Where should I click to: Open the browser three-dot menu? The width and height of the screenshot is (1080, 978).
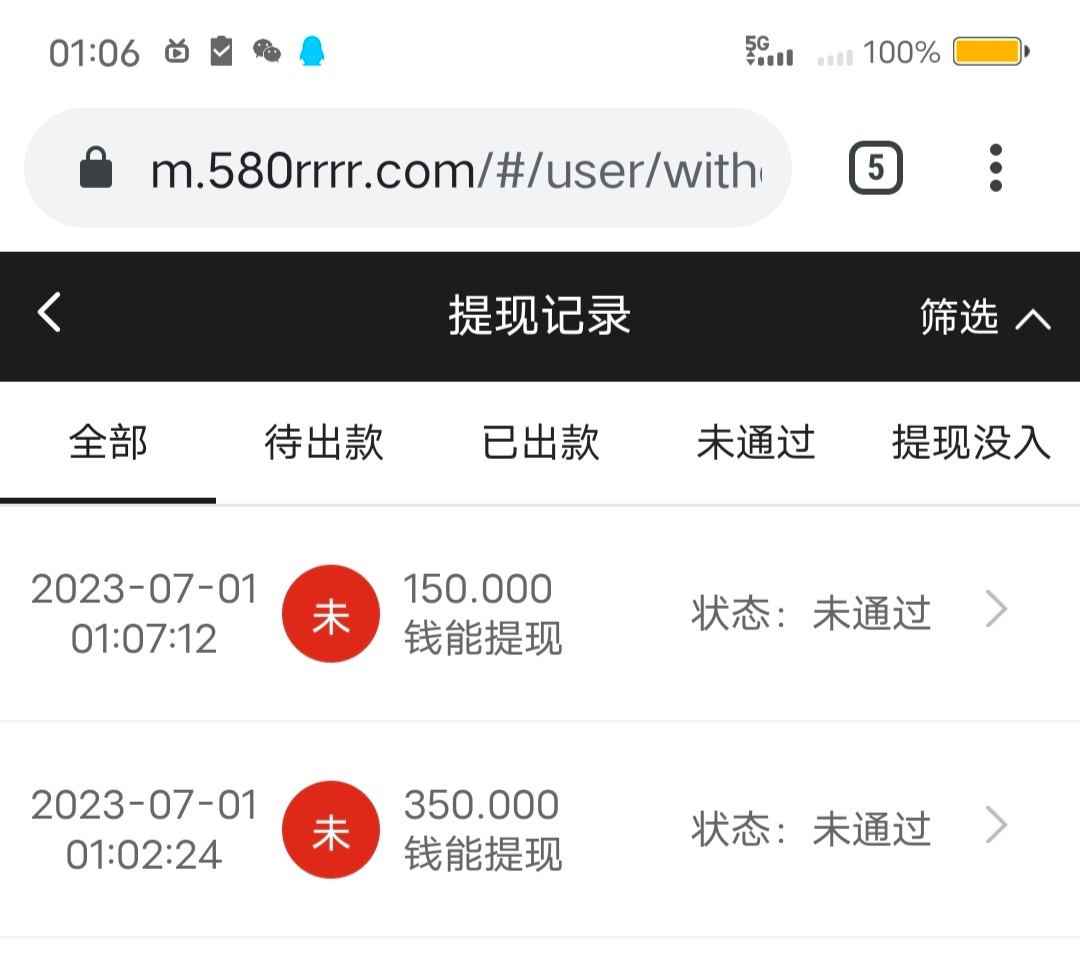(x=995, y=168)
